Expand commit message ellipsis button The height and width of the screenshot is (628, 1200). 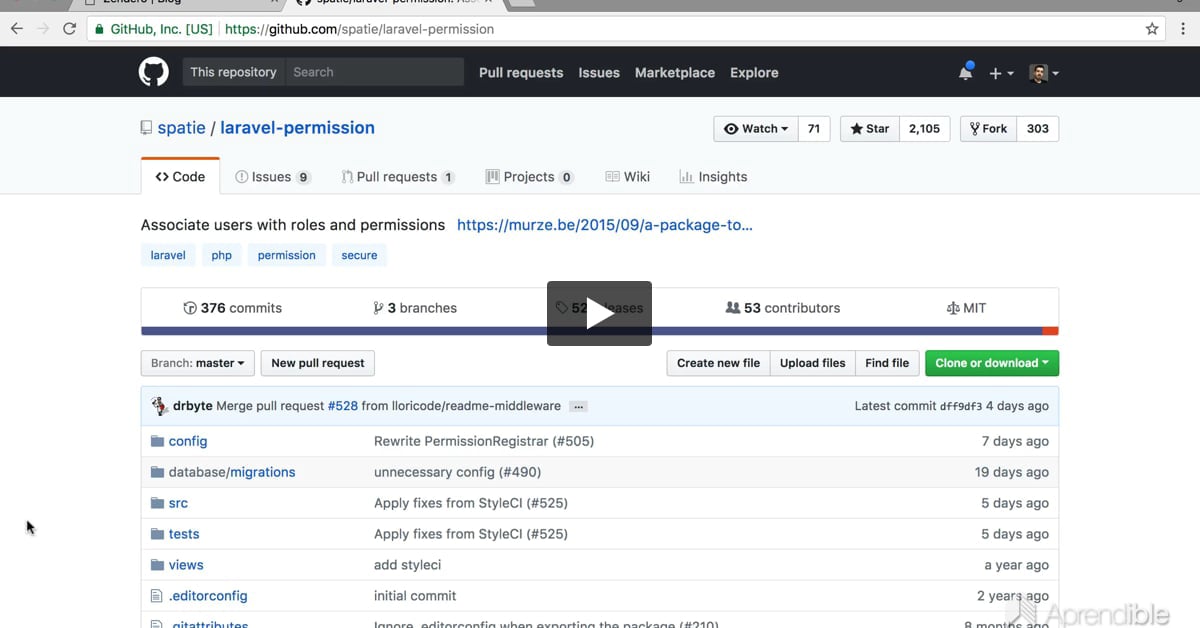pyautogui.click(x=579, y=407)
